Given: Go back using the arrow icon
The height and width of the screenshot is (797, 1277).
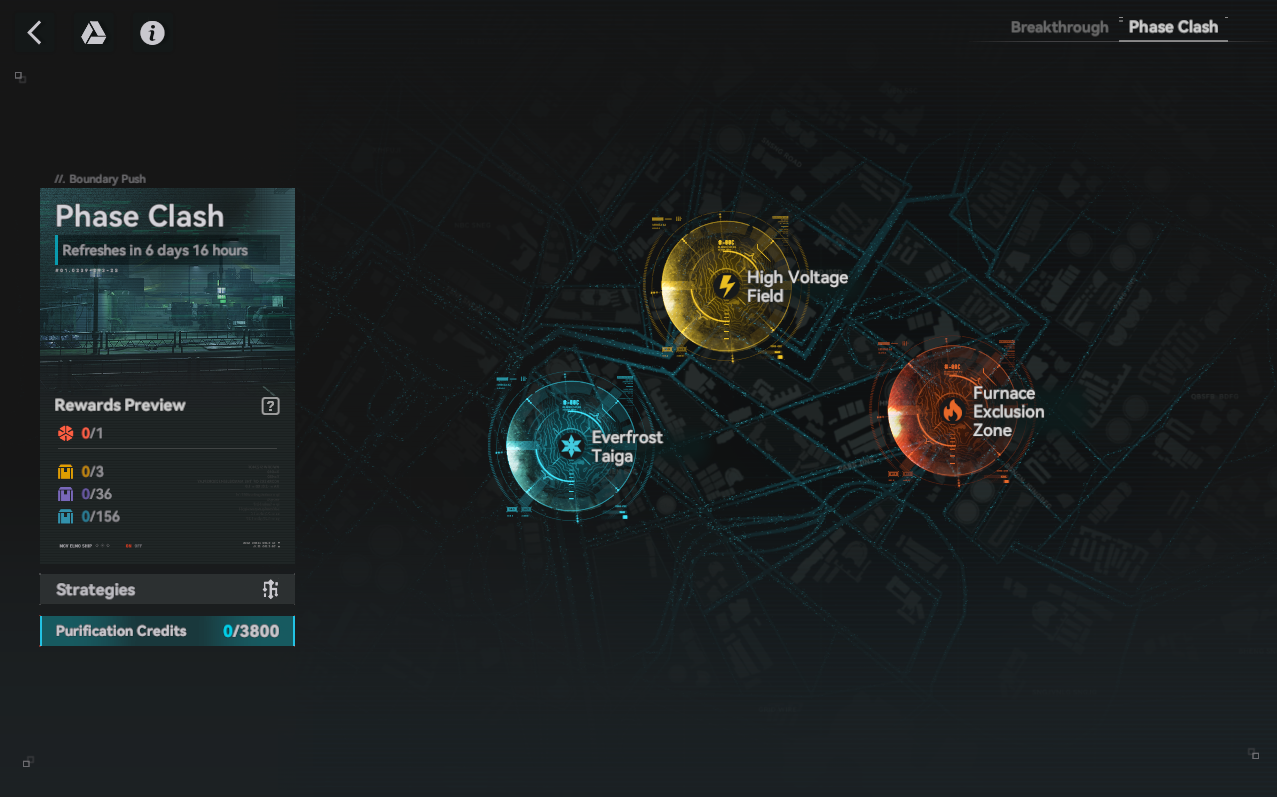Looking at the screenshot, I should pos(35,33).
